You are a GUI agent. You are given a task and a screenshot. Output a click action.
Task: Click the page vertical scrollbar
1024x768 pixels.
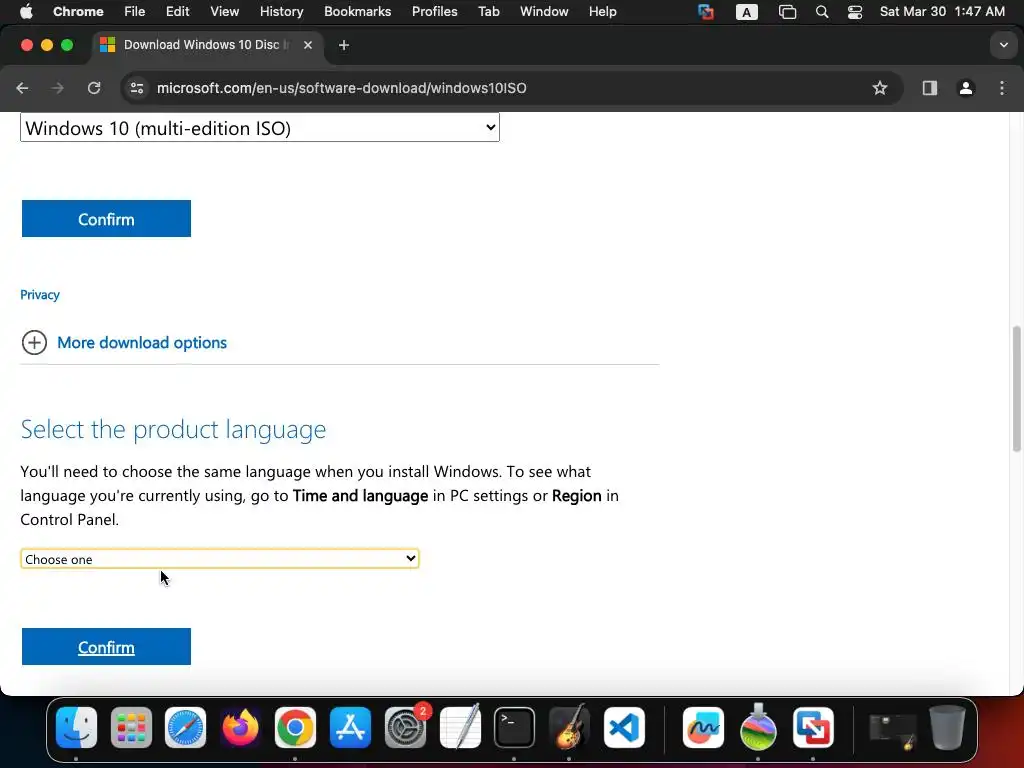point(1016,389)
